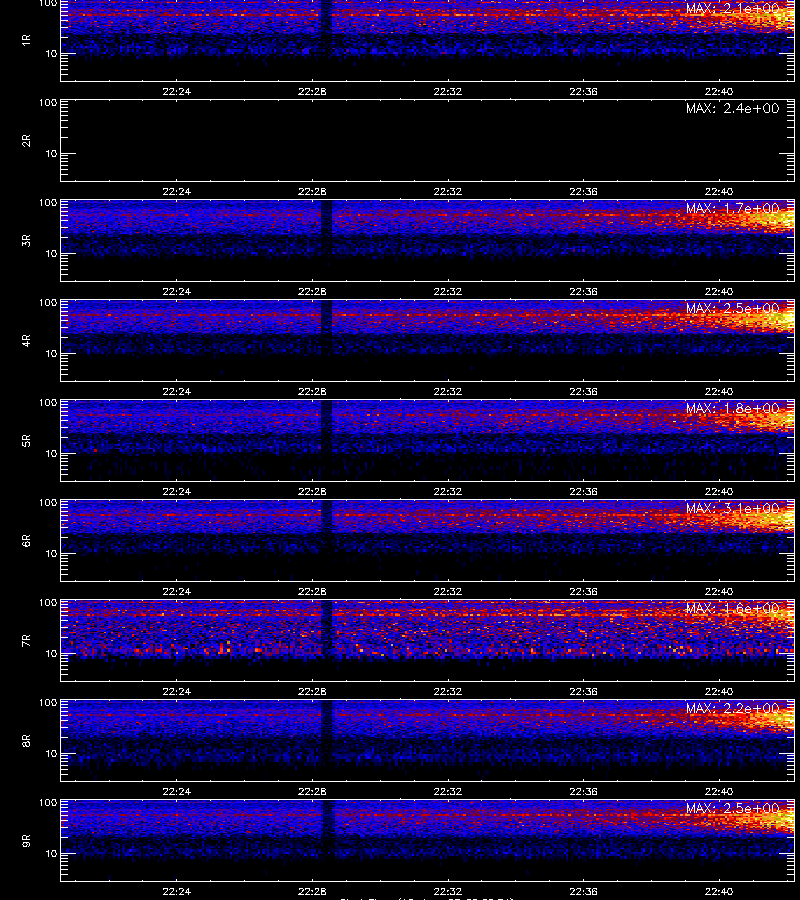800x900 pixels.
Task: Click the empty 2R spectrogram panel
Action: [x=428, y=141]
